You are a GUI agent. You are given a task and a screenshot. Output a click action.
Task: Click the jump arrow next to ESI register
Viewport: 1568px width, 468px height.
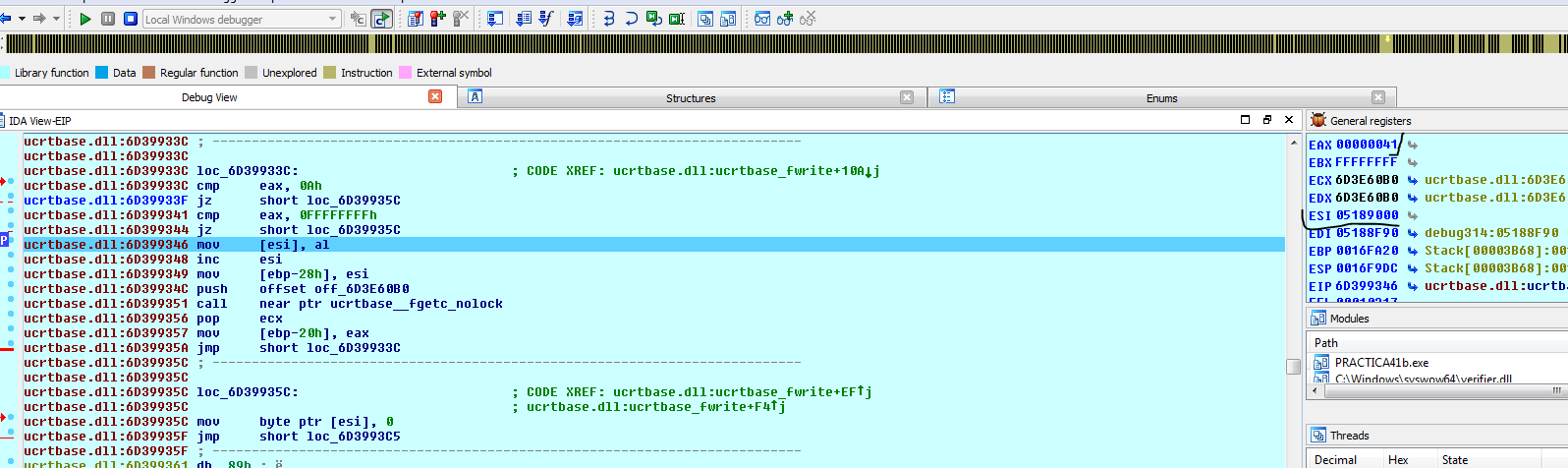tap(1413, 215)
